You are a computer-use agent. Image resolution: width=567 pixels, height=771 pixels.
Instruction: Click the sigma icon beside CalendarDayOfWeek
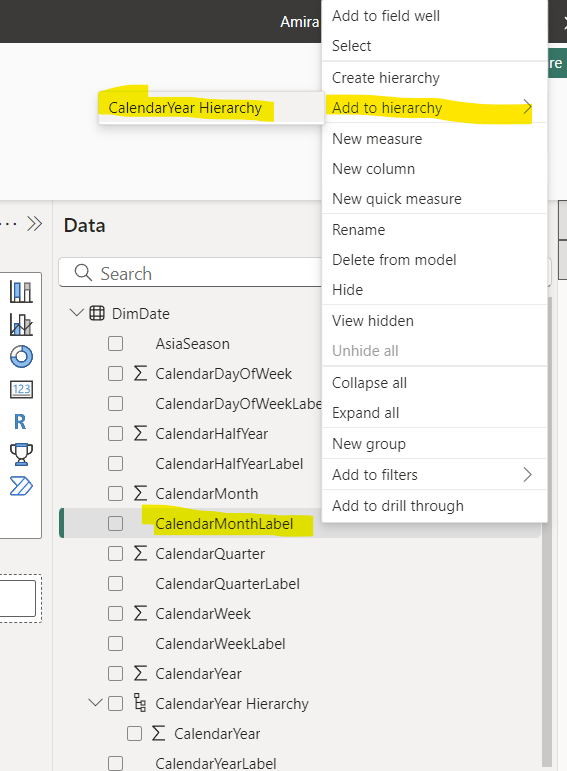pyautogui.click(x=140, y=374)
